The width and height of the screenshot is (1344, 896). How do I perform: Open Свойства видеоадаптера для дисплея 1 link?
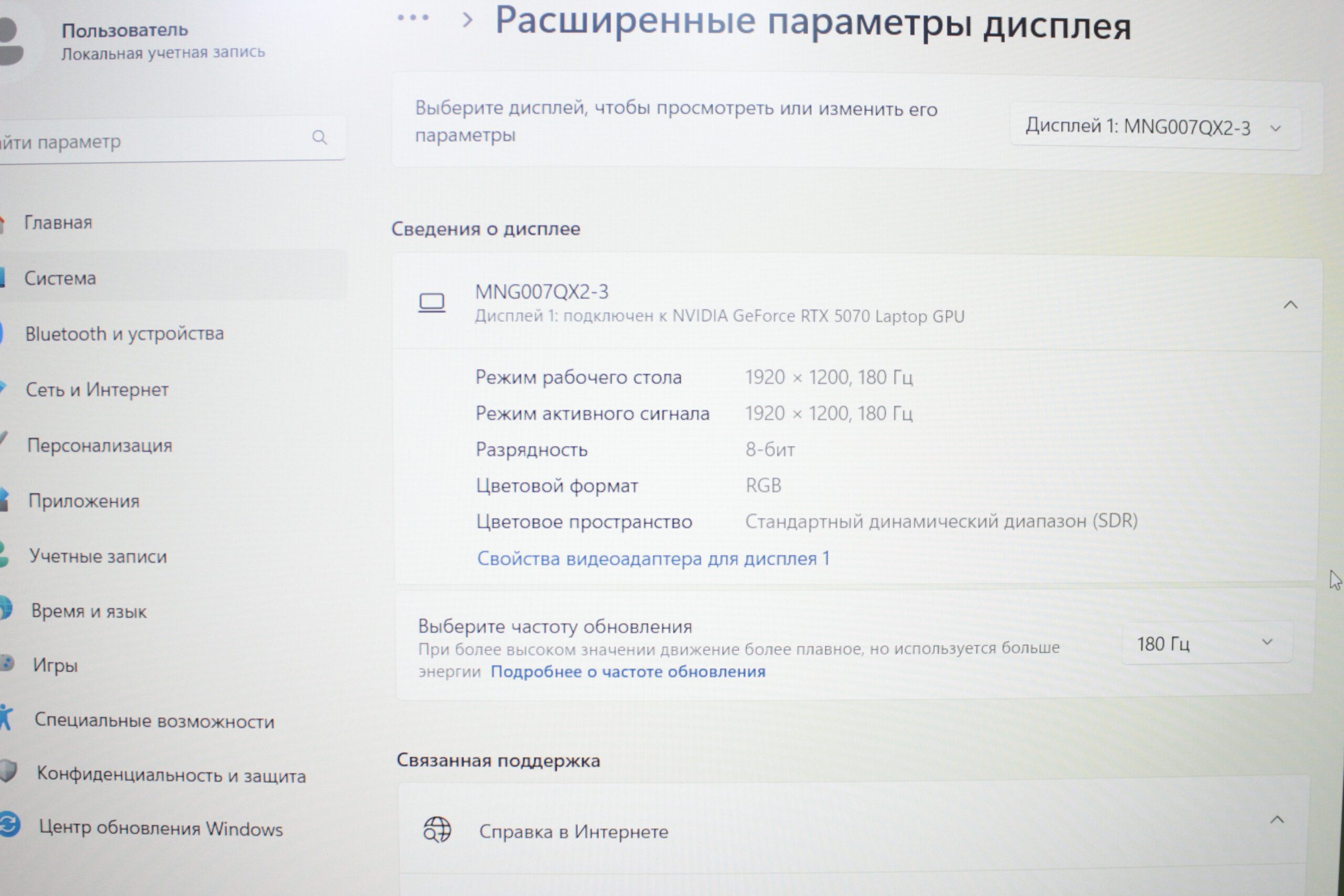click(x=653, y=558)
